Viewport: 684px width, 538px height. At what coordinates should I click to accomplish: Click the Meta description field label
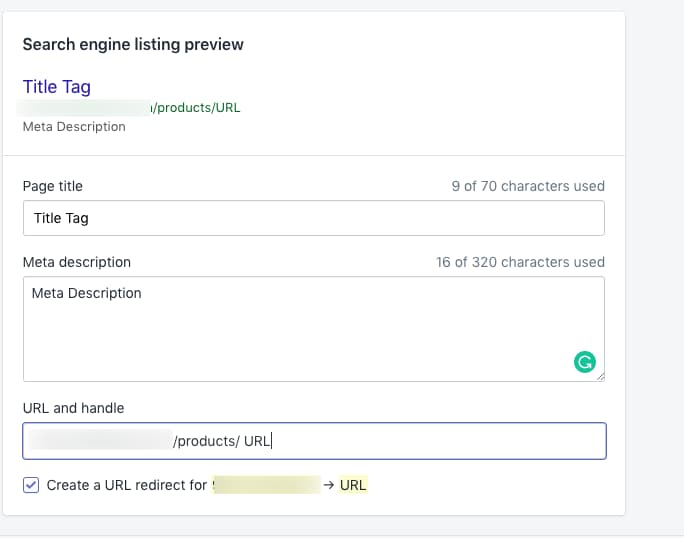tap(77, 262)
